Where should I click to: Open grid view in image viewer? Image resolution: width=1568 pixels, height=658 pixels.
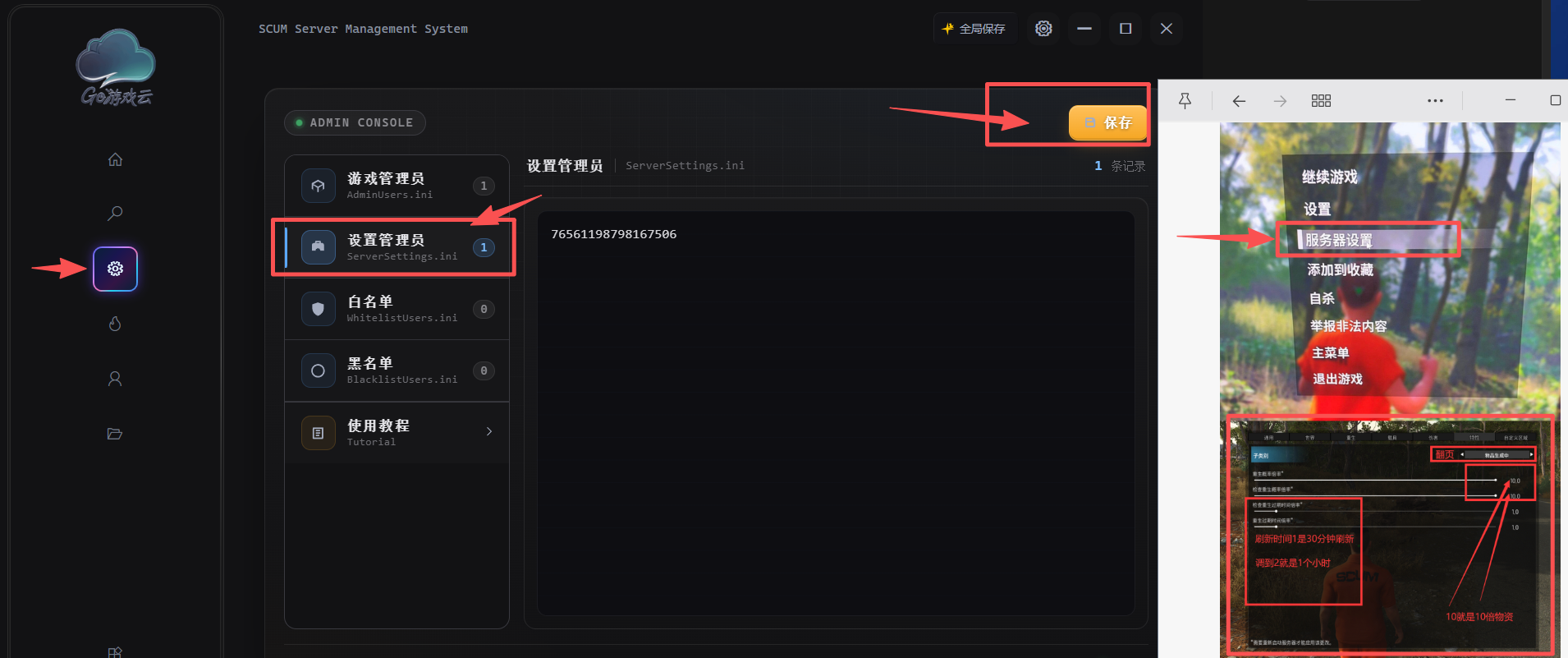[1321, 100]
